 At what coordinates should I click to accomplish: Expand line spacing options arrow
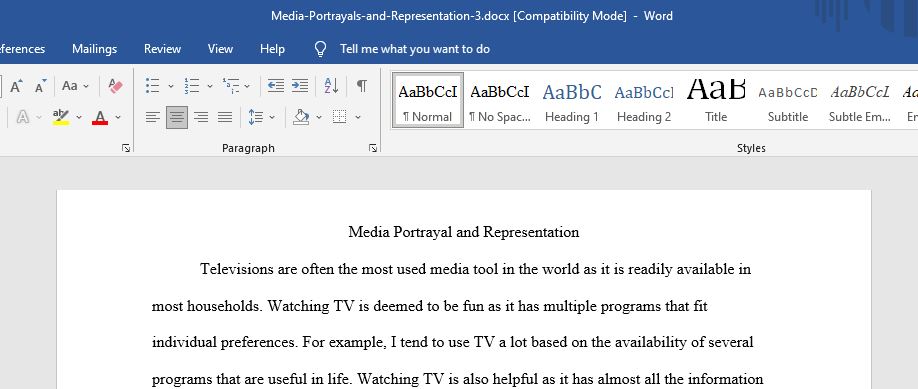pos(272,118)
